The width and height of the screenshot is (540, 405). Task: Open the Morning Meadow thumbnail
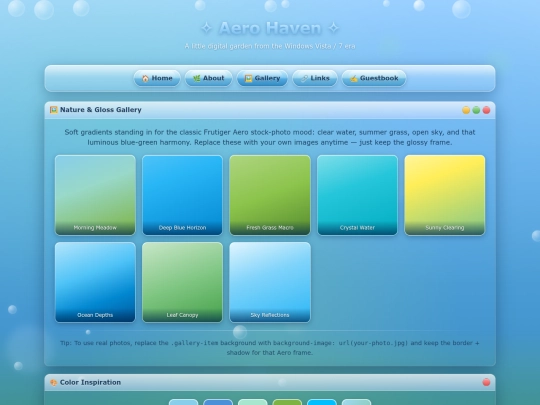point(95,195)
